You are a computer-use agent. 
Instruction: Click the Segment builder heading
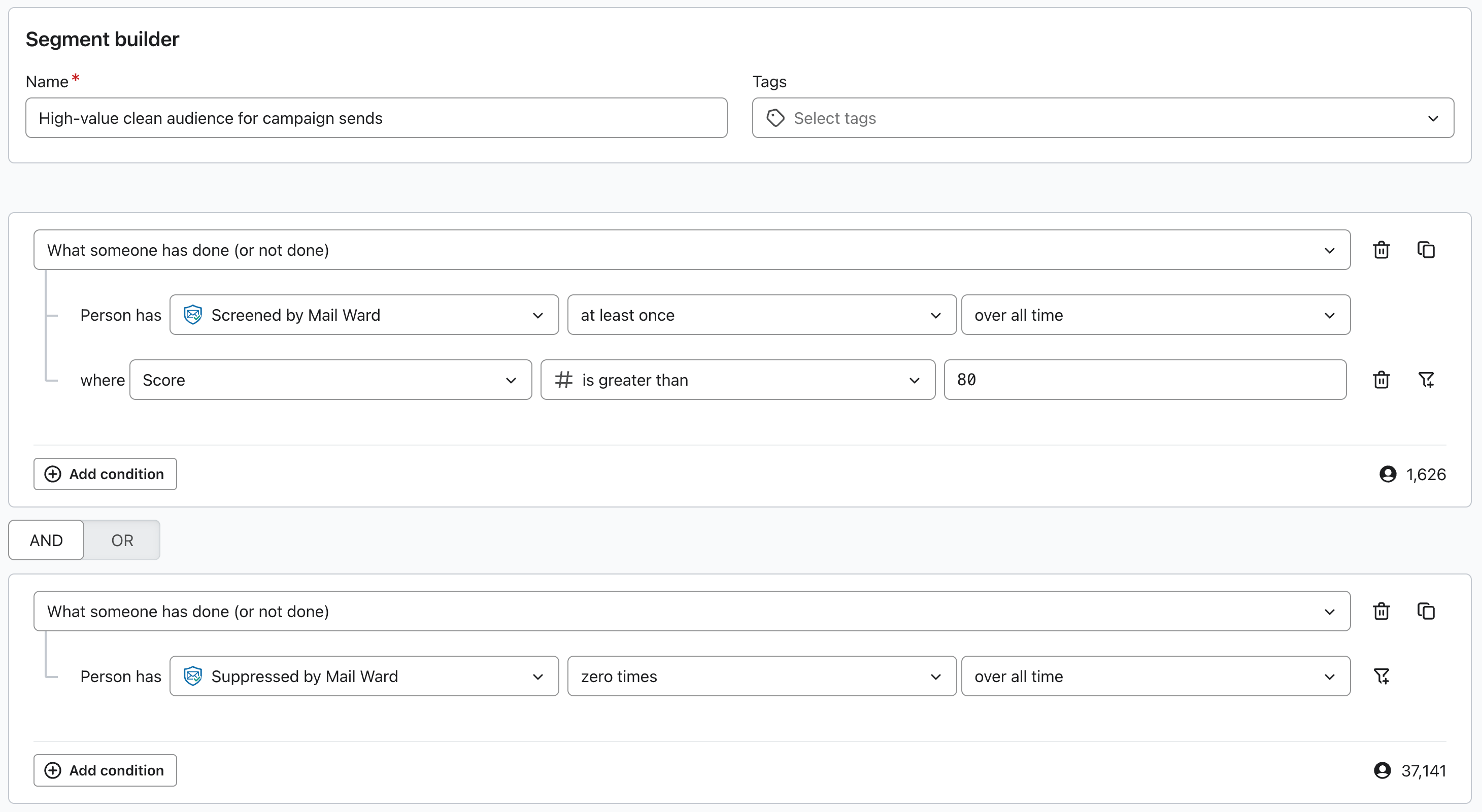[103, 39]
